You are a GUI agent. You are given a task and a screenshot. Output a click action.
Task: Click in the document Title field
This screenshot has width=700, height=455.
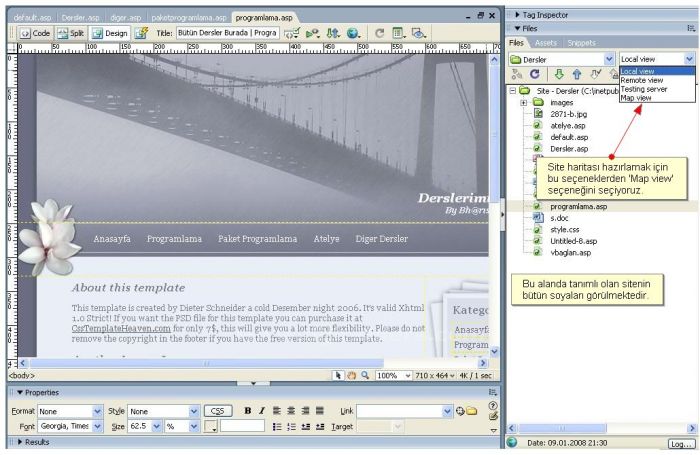click(228, 33)
